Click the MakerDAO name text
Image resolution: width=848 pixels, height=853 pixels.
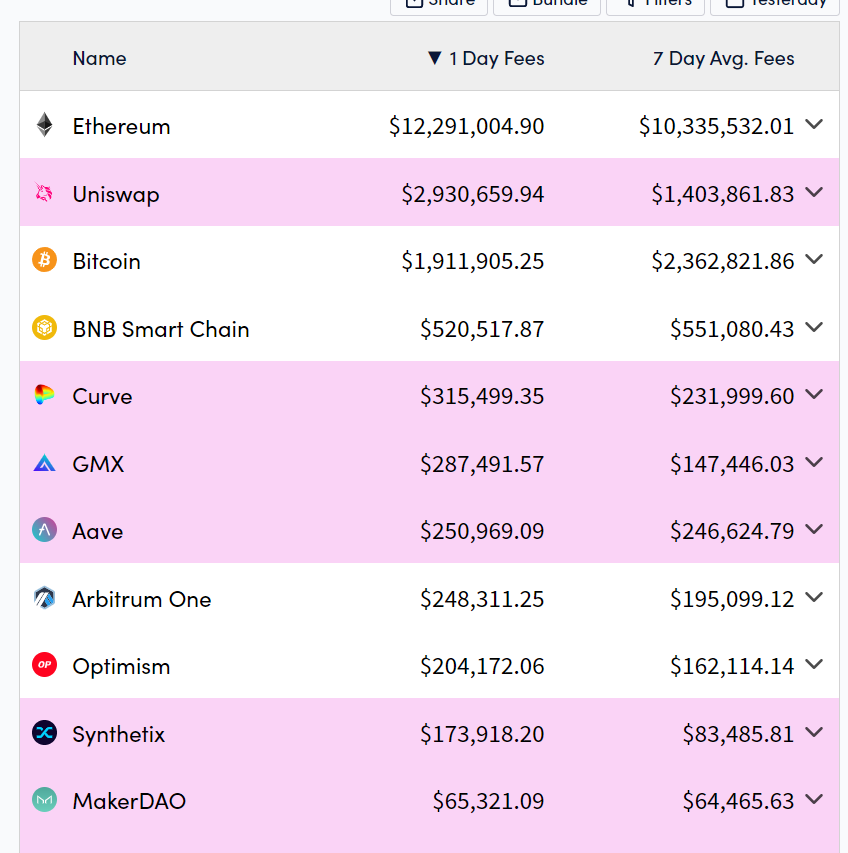[x=129, y=801]
